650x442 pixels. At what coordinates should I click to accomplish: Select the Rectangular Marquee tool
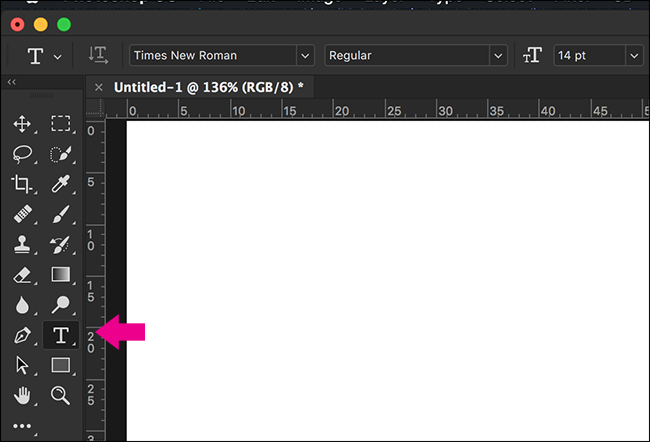click(x=61, y=124)
